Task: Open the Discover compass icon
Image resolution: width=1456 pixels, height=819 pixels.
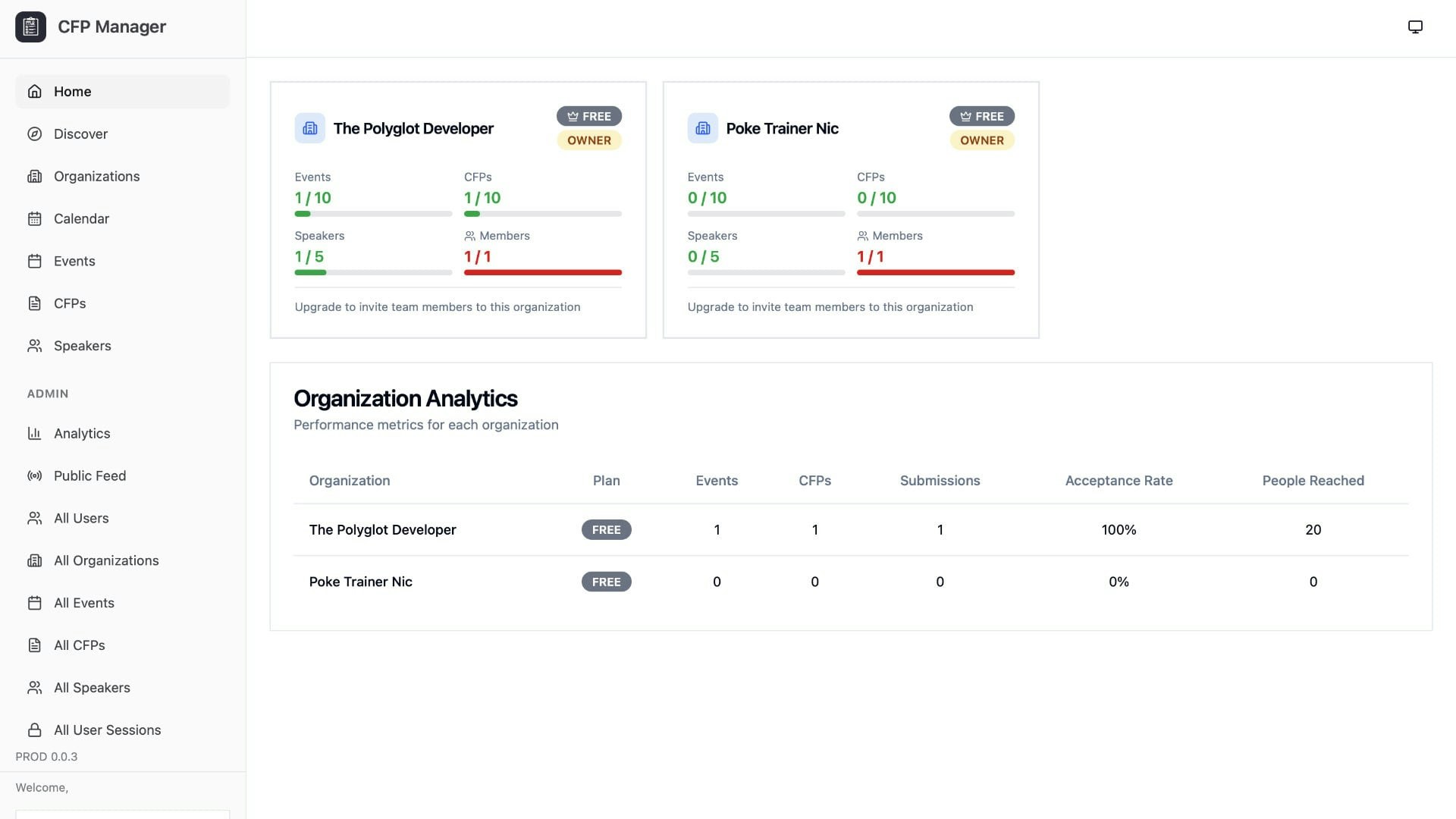Action: [34, 133]
